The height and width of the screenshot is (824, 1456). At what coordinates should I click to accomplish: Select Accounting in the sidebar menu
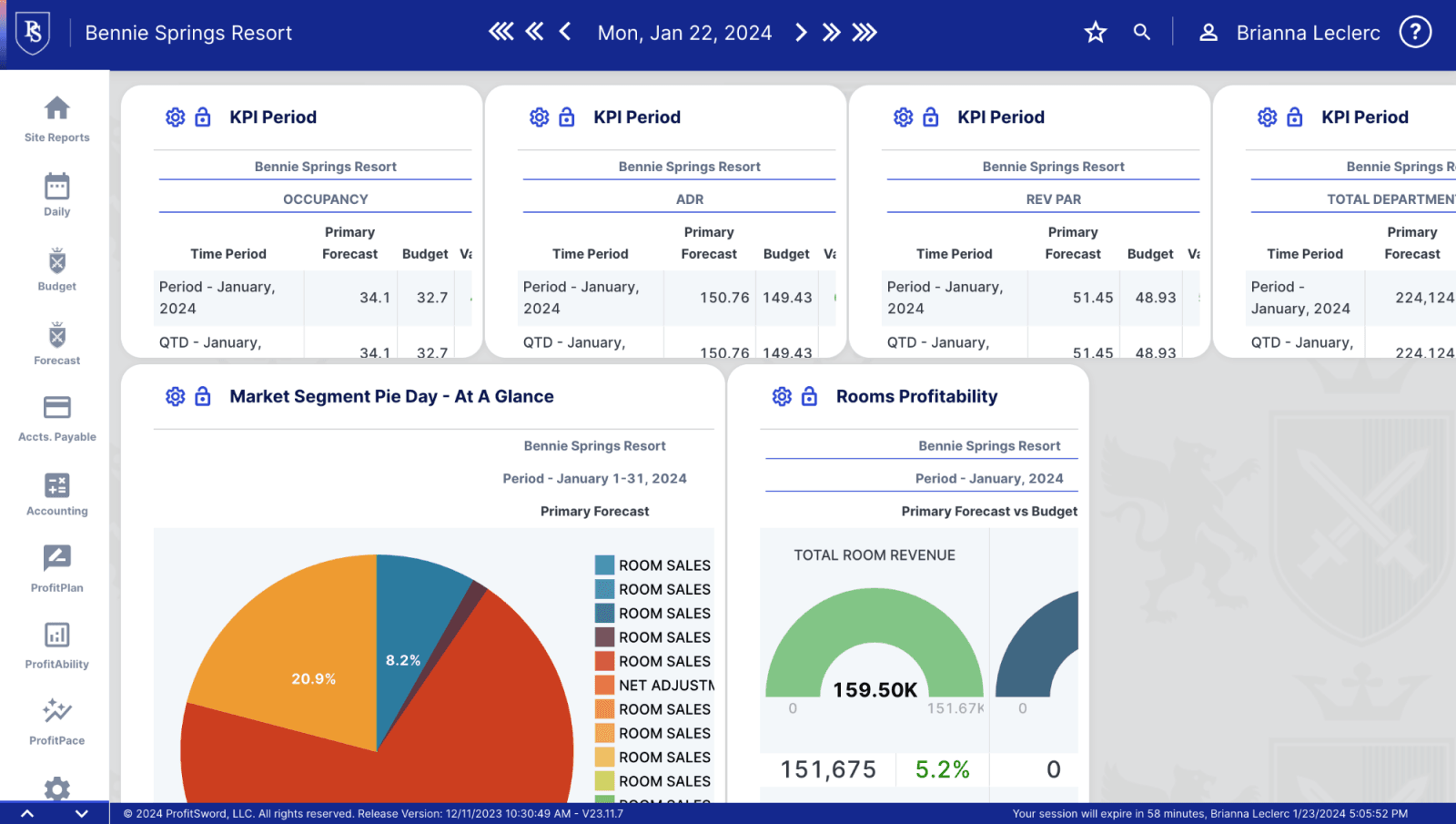[x=56, y=494]
